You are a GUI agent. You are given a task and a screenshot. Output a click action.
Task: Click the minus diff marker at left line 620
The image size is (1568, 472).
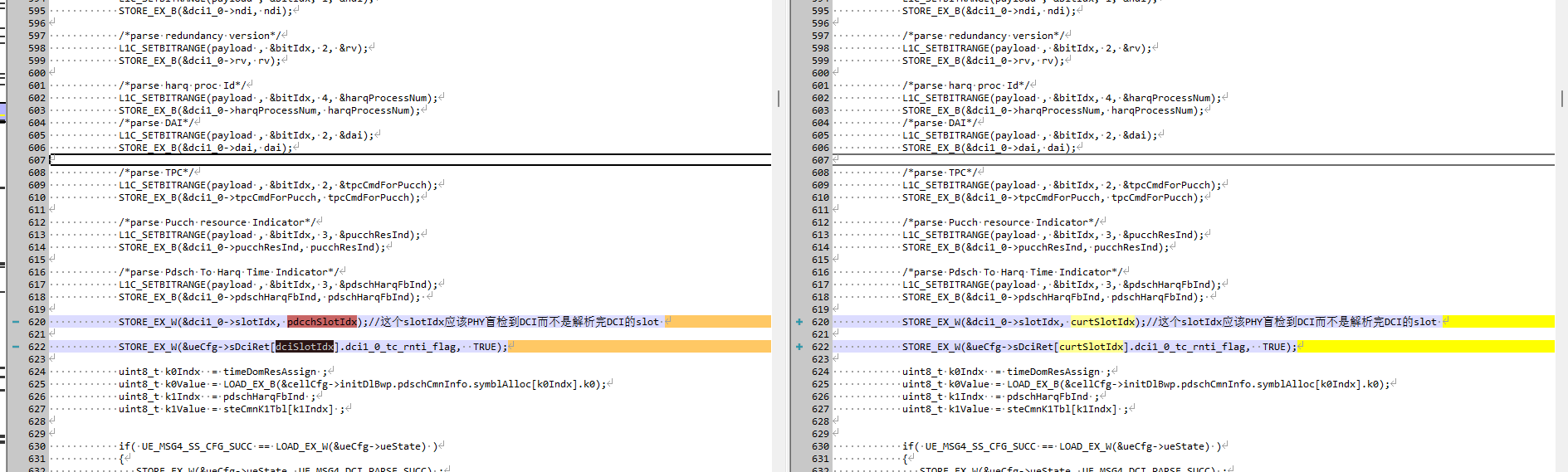15,322
